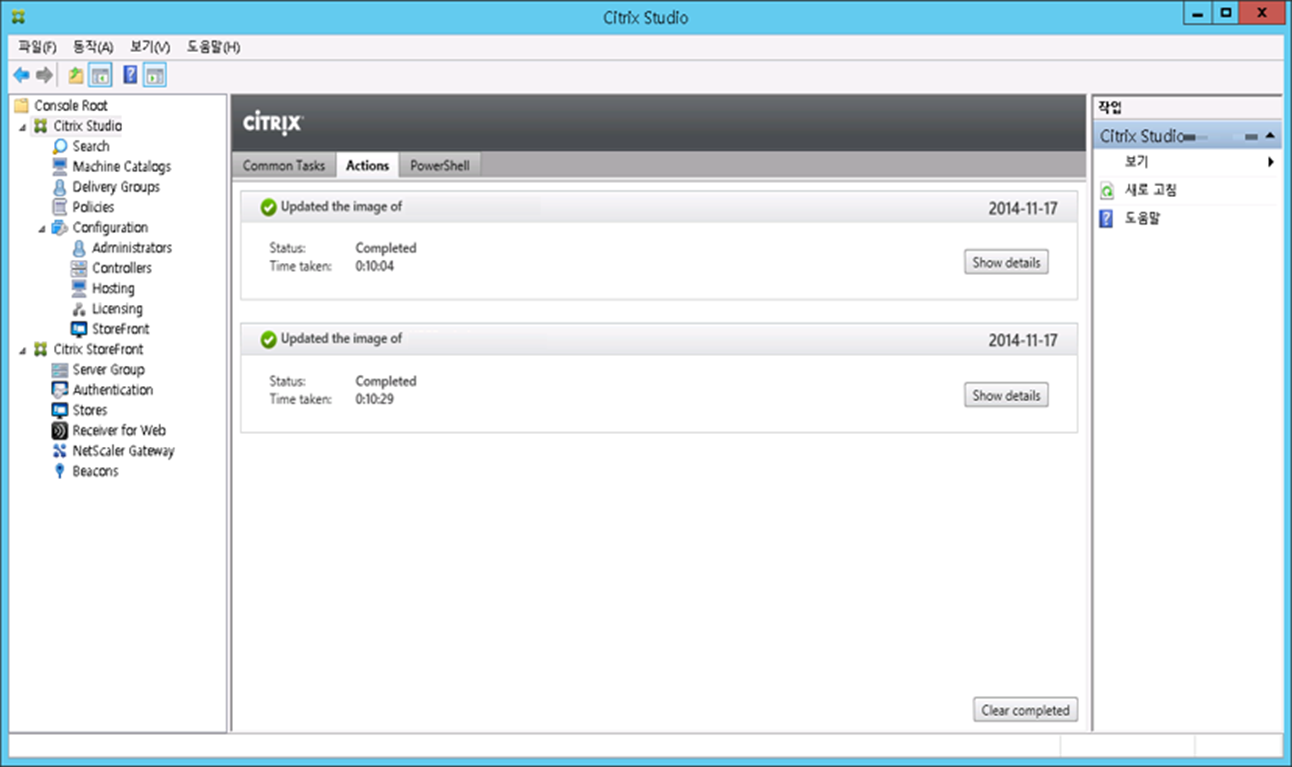This screenshot has width=1292, height=767.
Task: Click the Citrix Studio title bar app icon
Action: (x=18, y=17)
